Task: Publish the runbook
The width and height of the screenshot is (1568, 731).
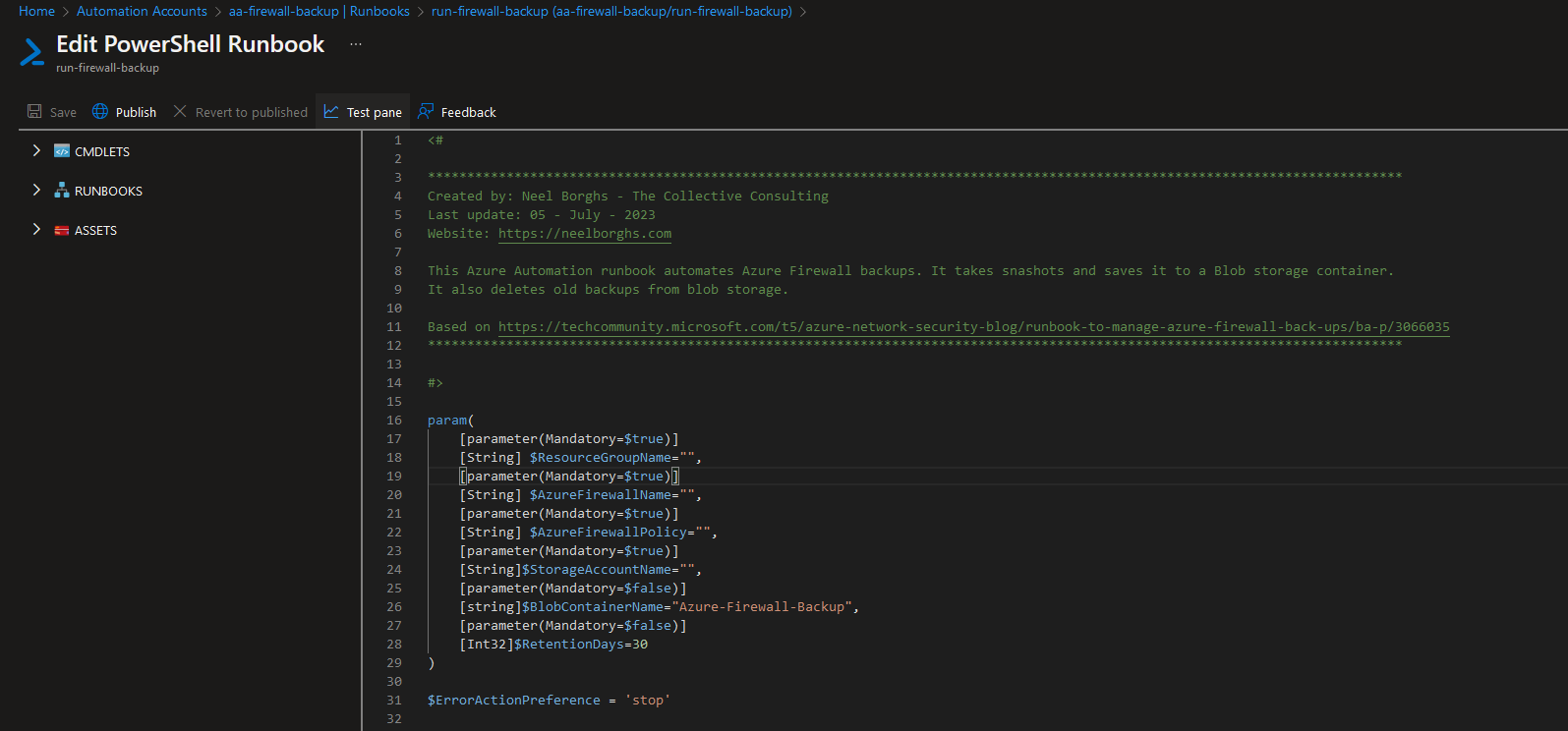Action: (x=125, y=112)
